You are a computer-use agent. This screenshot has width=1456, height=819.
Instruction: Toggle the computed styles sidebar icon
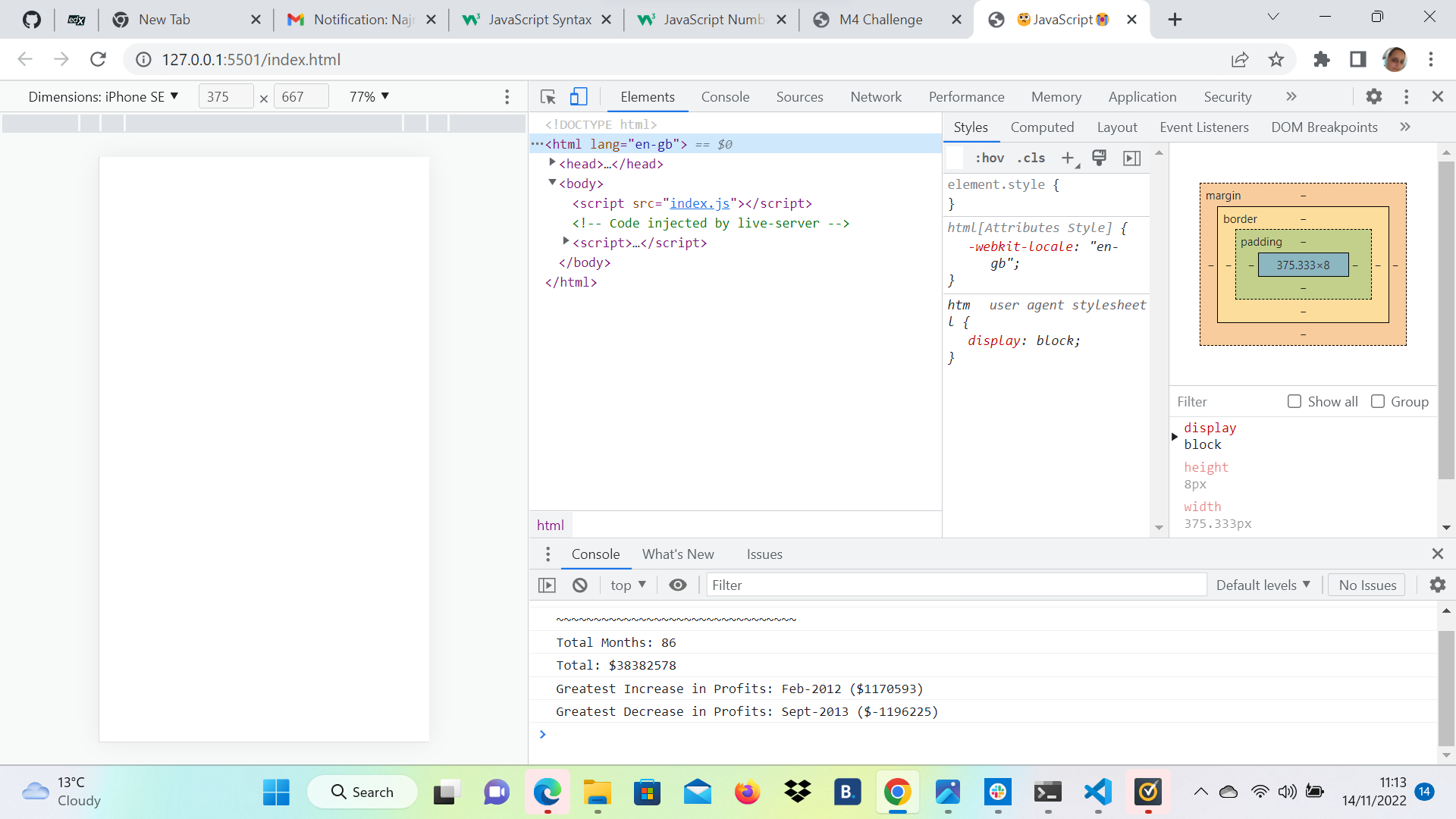(x=1131, y=158)
